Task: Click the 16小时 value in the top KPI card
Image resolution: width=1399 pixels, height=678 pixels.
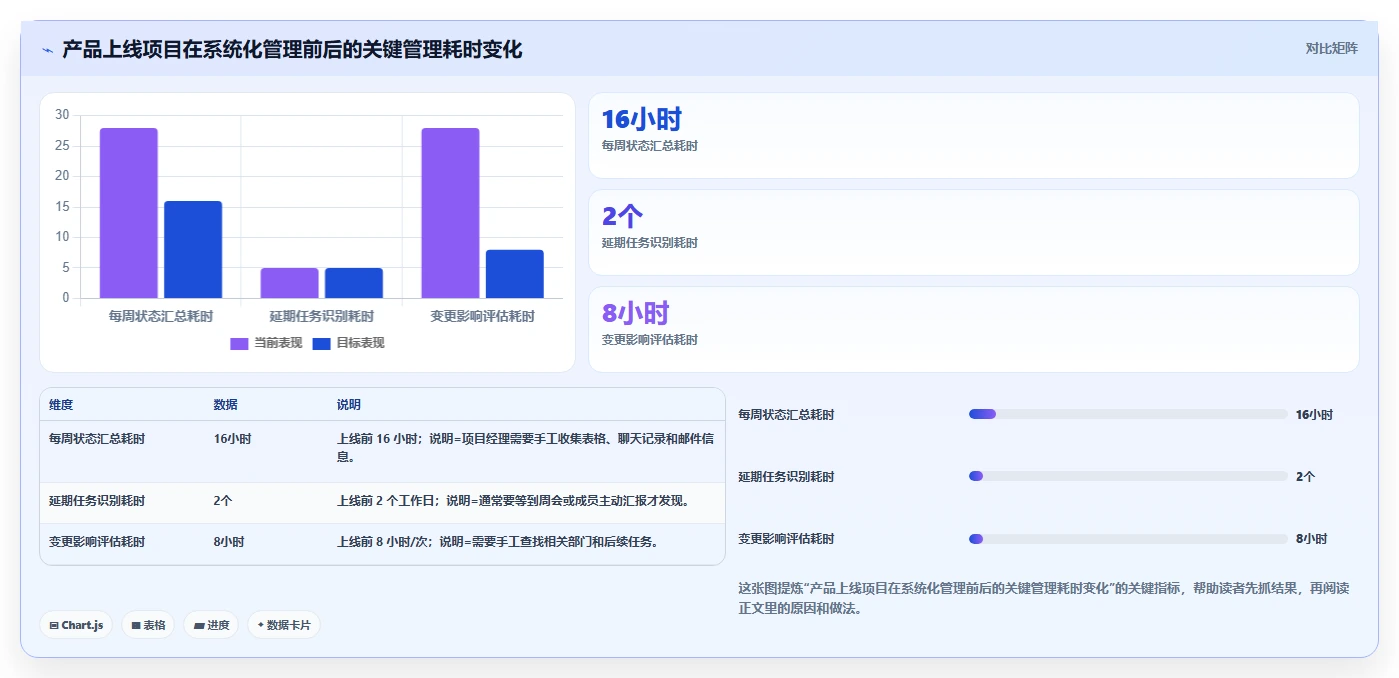Action: [x=642, y=120]
